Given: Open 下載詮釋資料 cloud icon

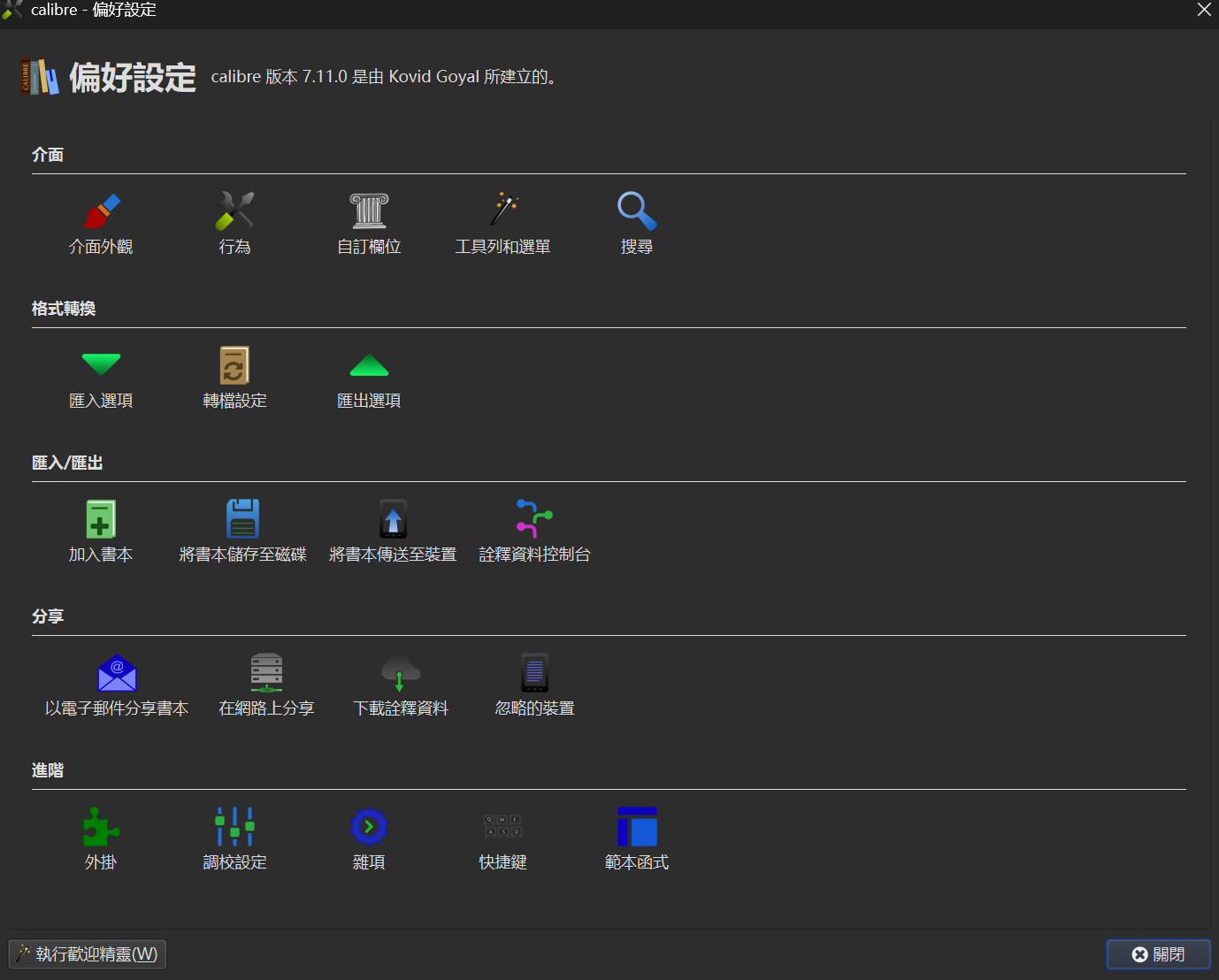Looking at the screenshot, I should coord(401,672).
